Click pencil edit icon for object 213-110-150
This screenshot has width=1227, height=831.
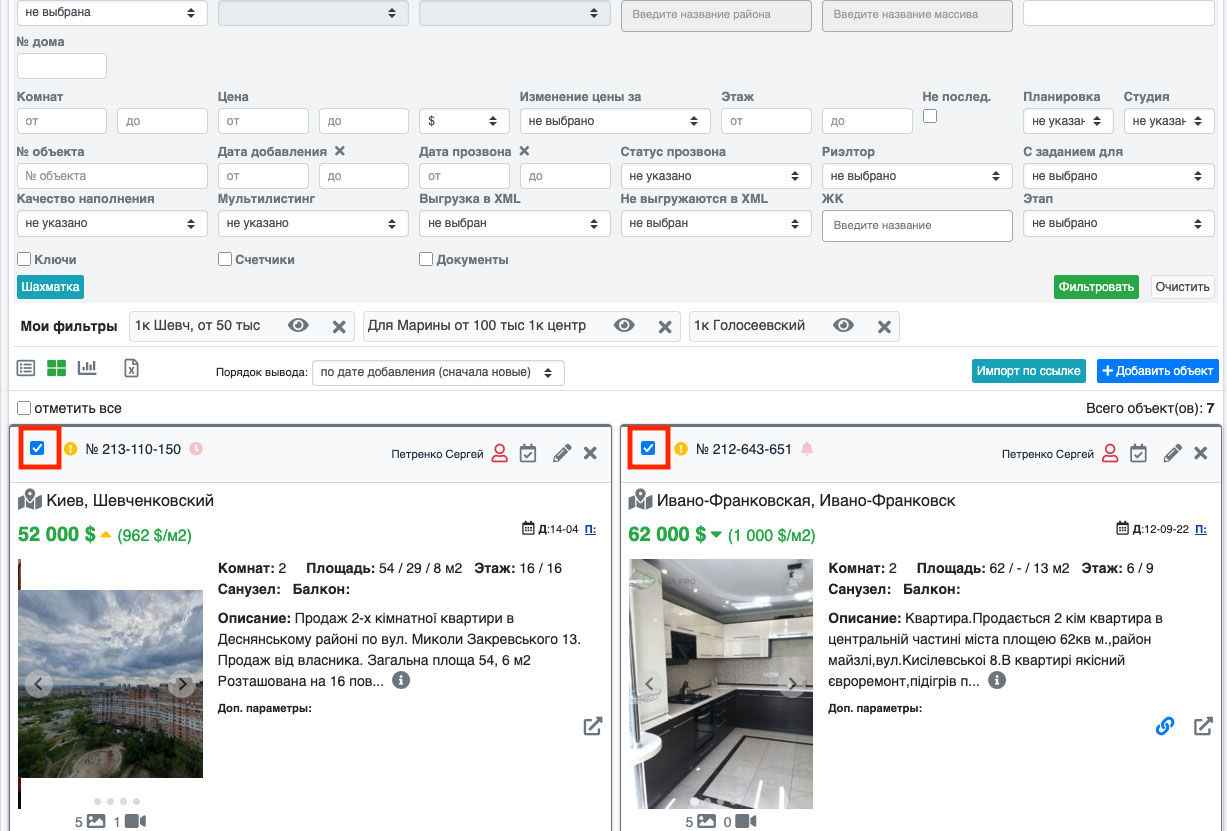(x=562, y=453)
